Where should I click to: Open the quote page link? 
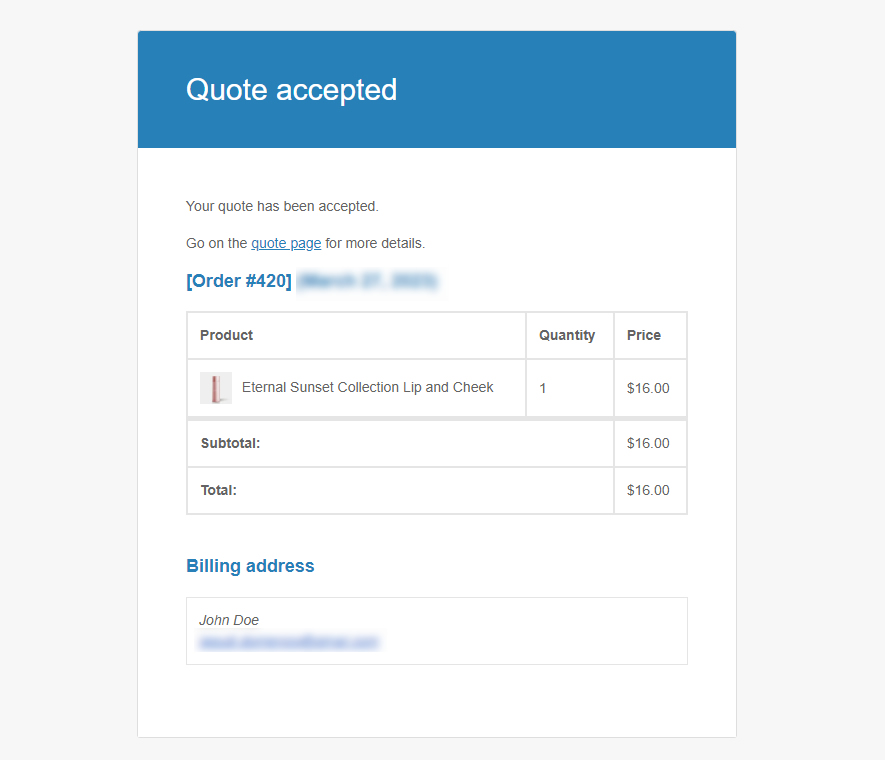286,243
